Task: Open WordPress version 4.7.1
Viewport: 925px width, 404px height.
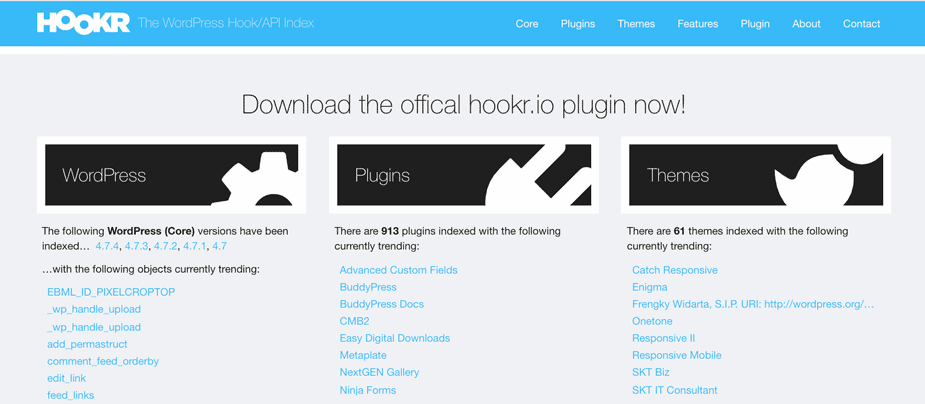Action: coord(195,247)
